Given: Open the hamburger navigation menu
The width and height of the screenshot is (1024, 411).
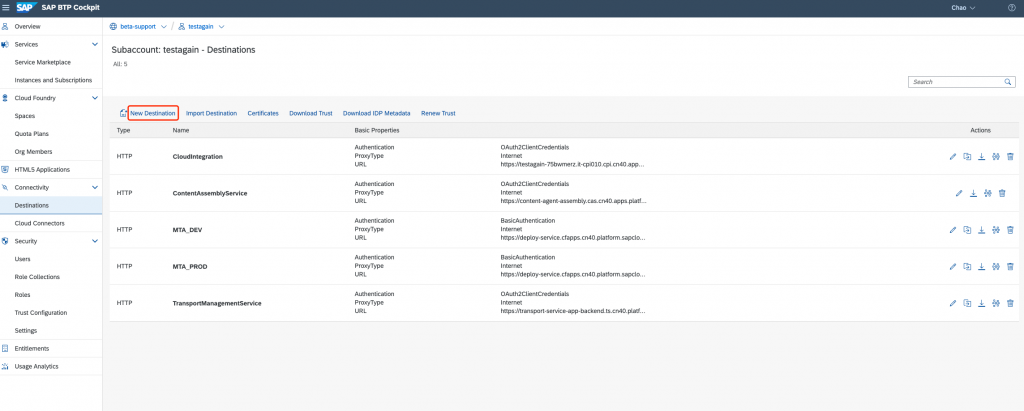Looking at the screenshot, I should coord(6,7).
